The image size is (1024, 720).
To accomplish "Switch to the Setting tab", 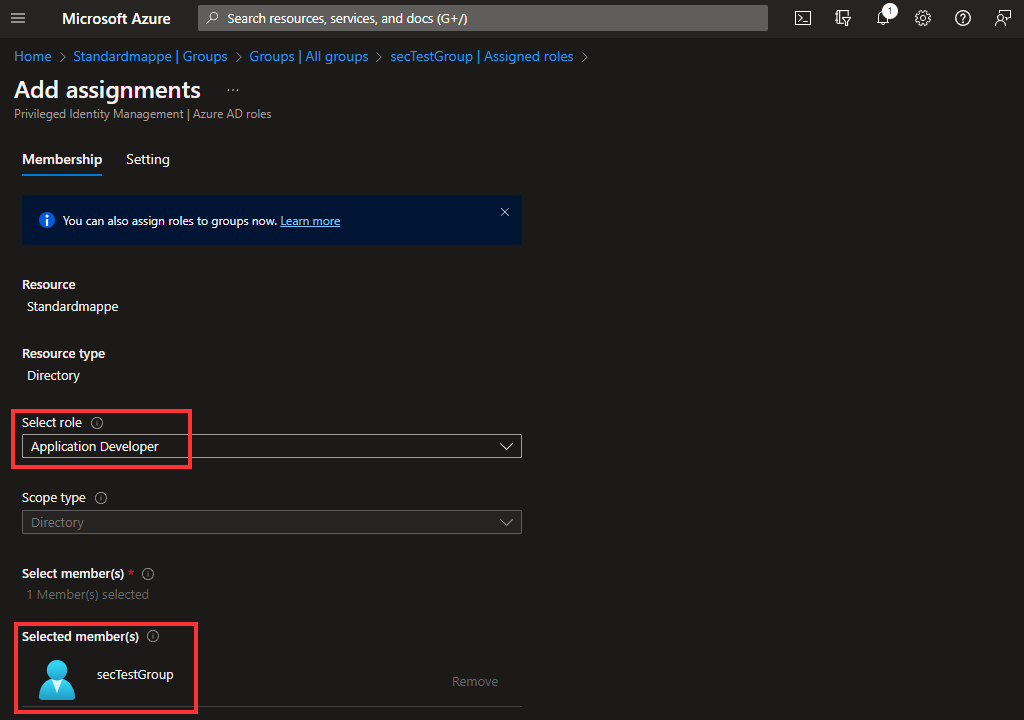I will 148,159.
